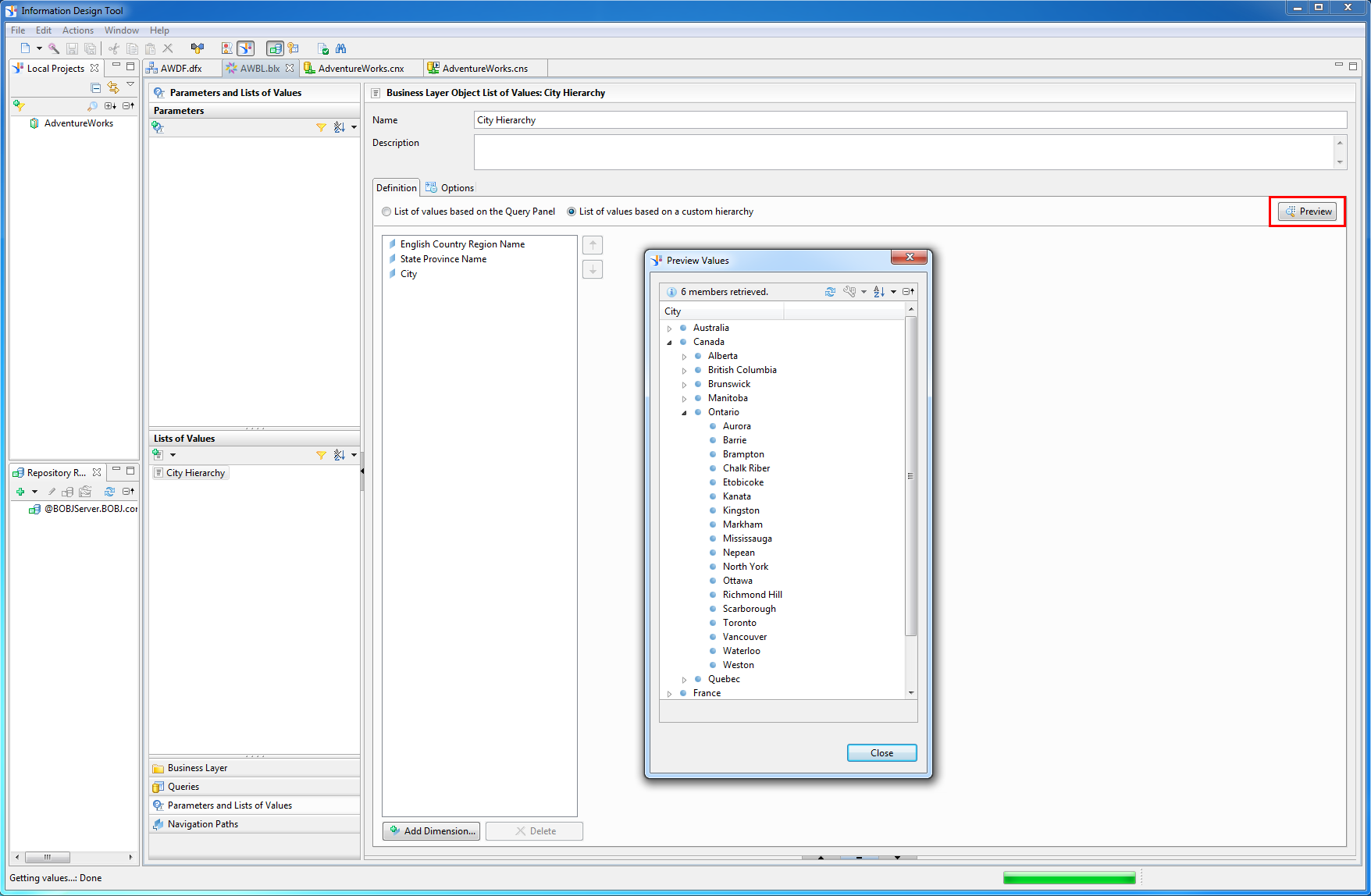1371x896 pixels.
Task: Select the Definition tab
Action: tap(397, 188)
